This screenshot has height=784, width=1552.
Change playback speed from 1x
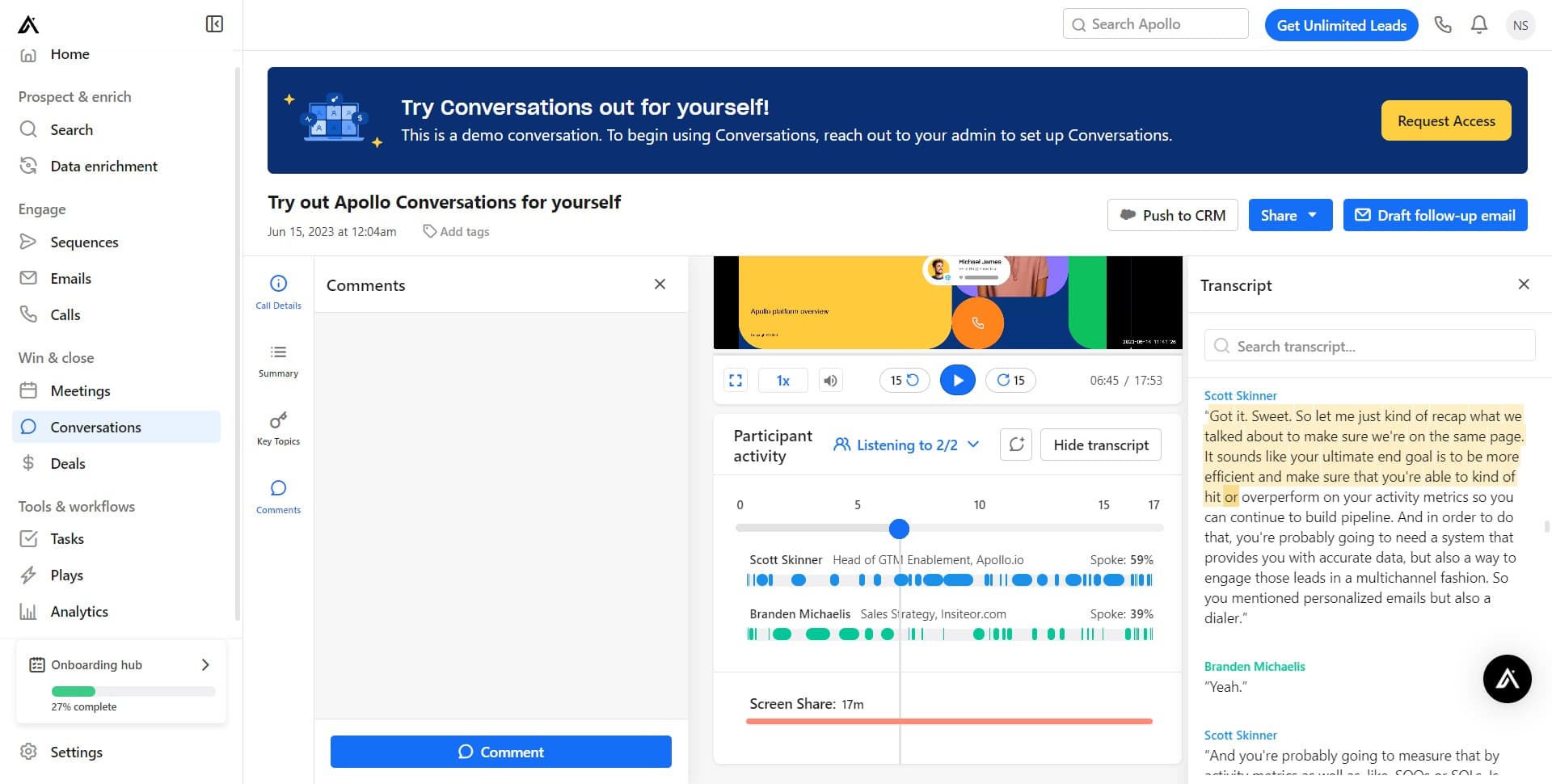tap(782, 381)
